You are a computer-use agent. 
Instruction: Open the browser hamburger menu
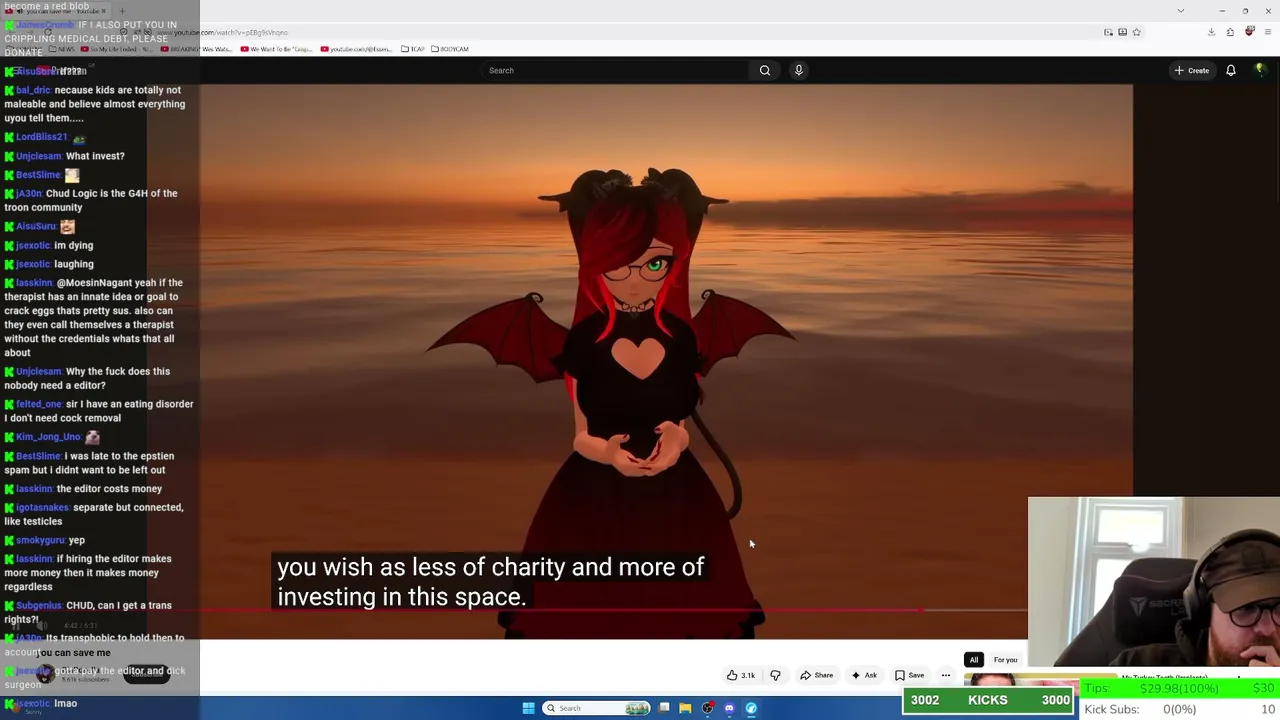(x=1268, y=32)
